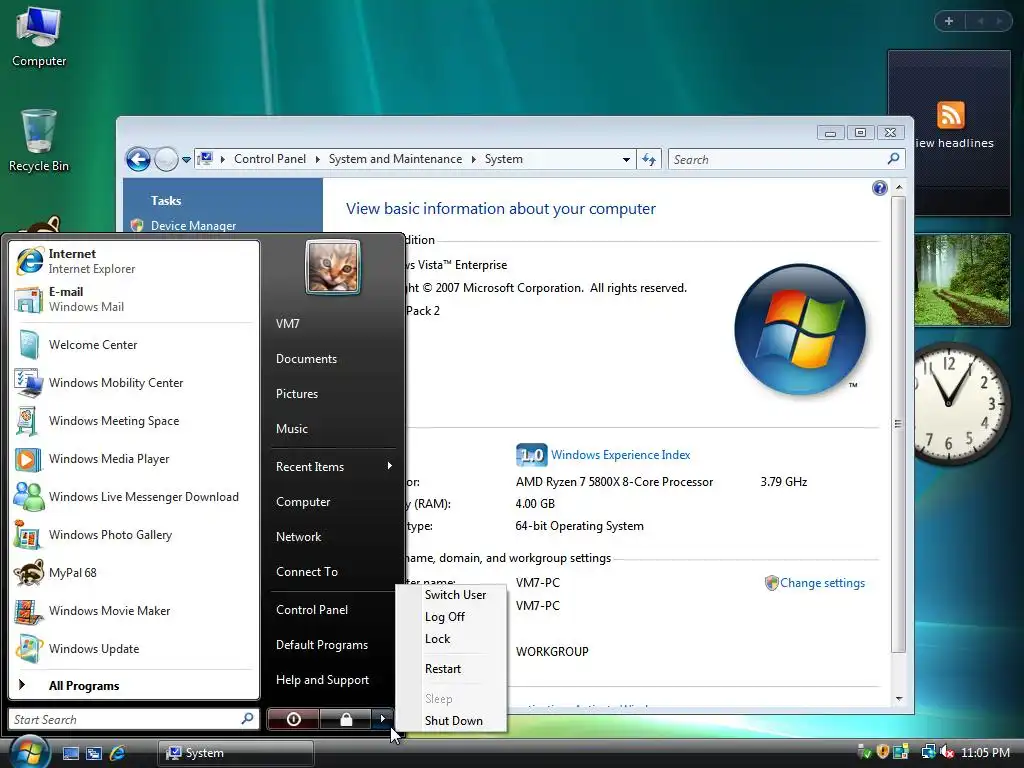Image resolution: width=1024 pixels, height=768 pixels.
Task: Open Recycle Bin desktop icon
Action: click(x=38, y=140)
